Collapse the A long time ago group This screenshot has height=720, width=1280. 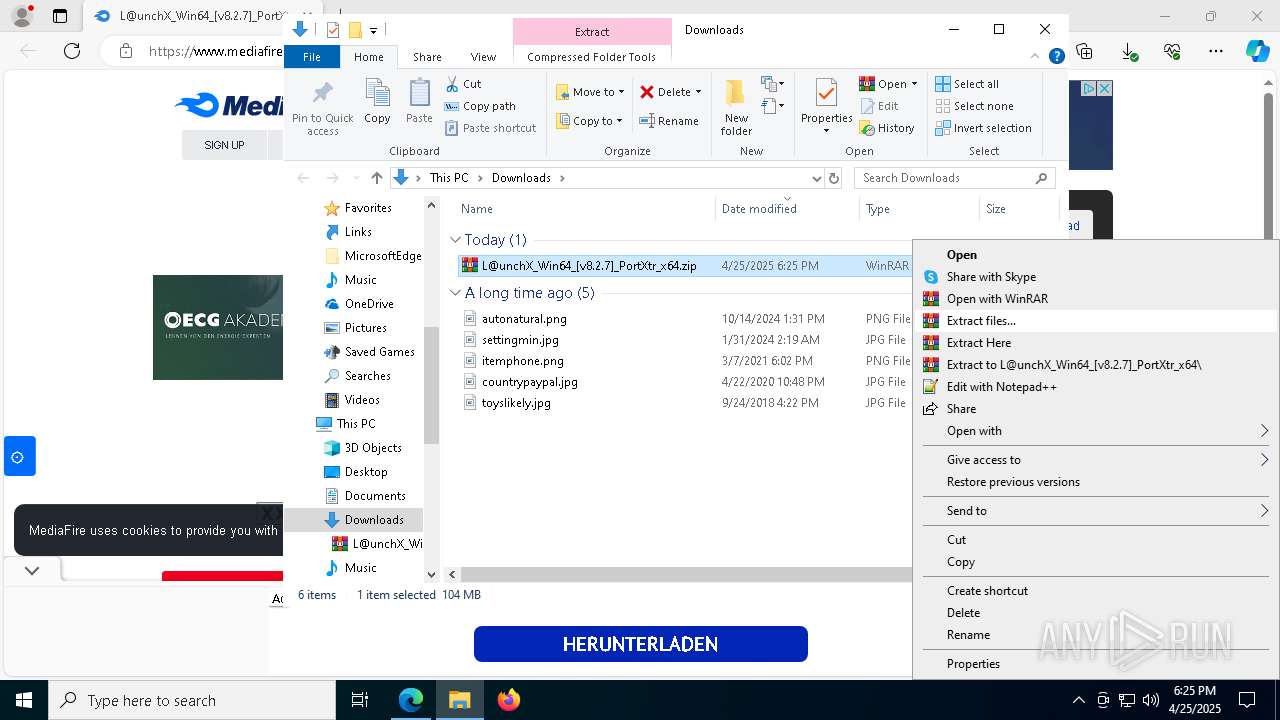455,293
